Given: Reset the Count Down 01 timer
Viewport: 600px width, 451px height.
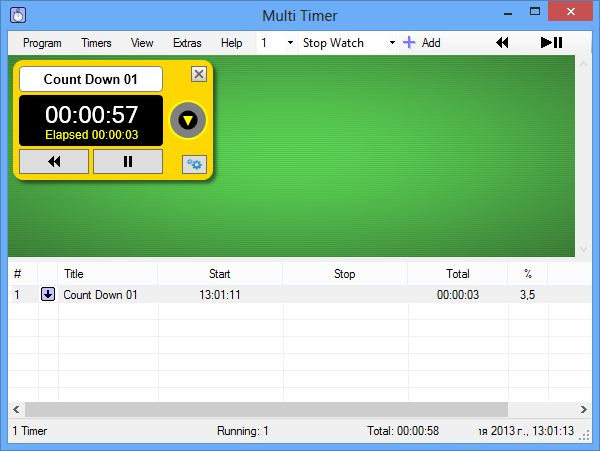Looking at the screenshot, I should pos(54,161).
